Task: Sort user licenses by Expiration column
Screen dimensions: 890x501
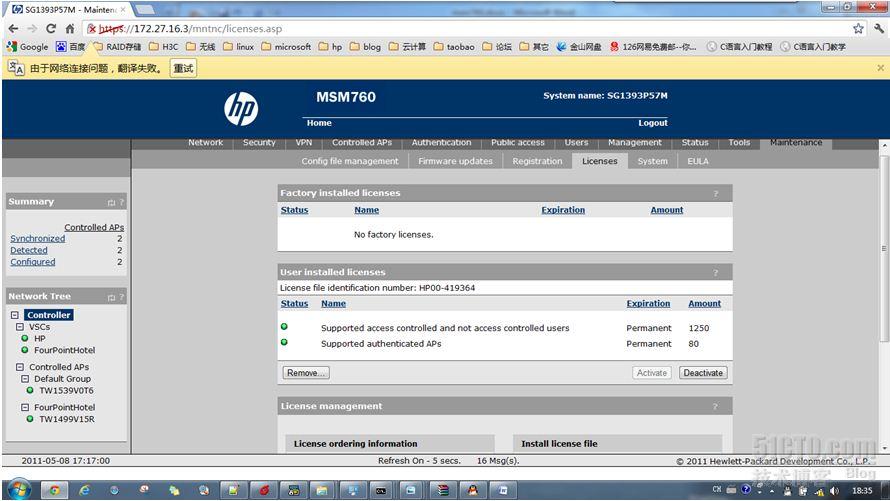Action: pos(648,304)
